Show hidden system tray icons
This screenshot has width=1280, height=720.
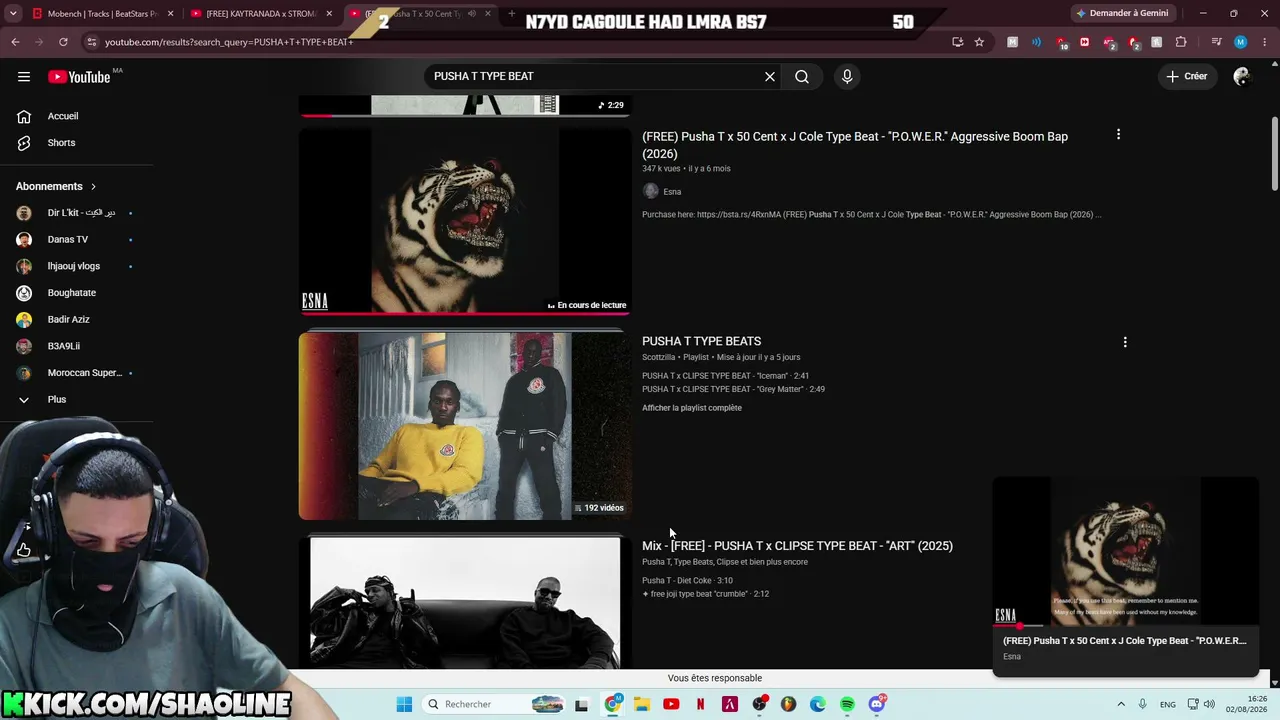(1120, 704)
